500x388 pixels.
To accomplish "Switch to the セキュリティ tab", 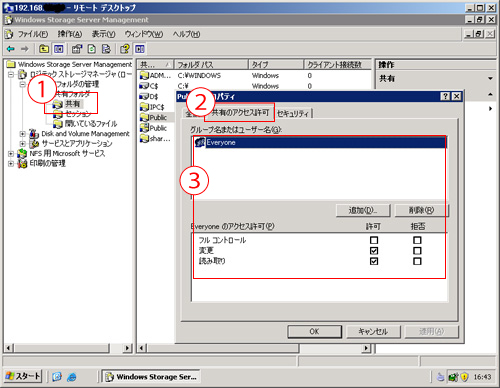I will tap(293, 114).
